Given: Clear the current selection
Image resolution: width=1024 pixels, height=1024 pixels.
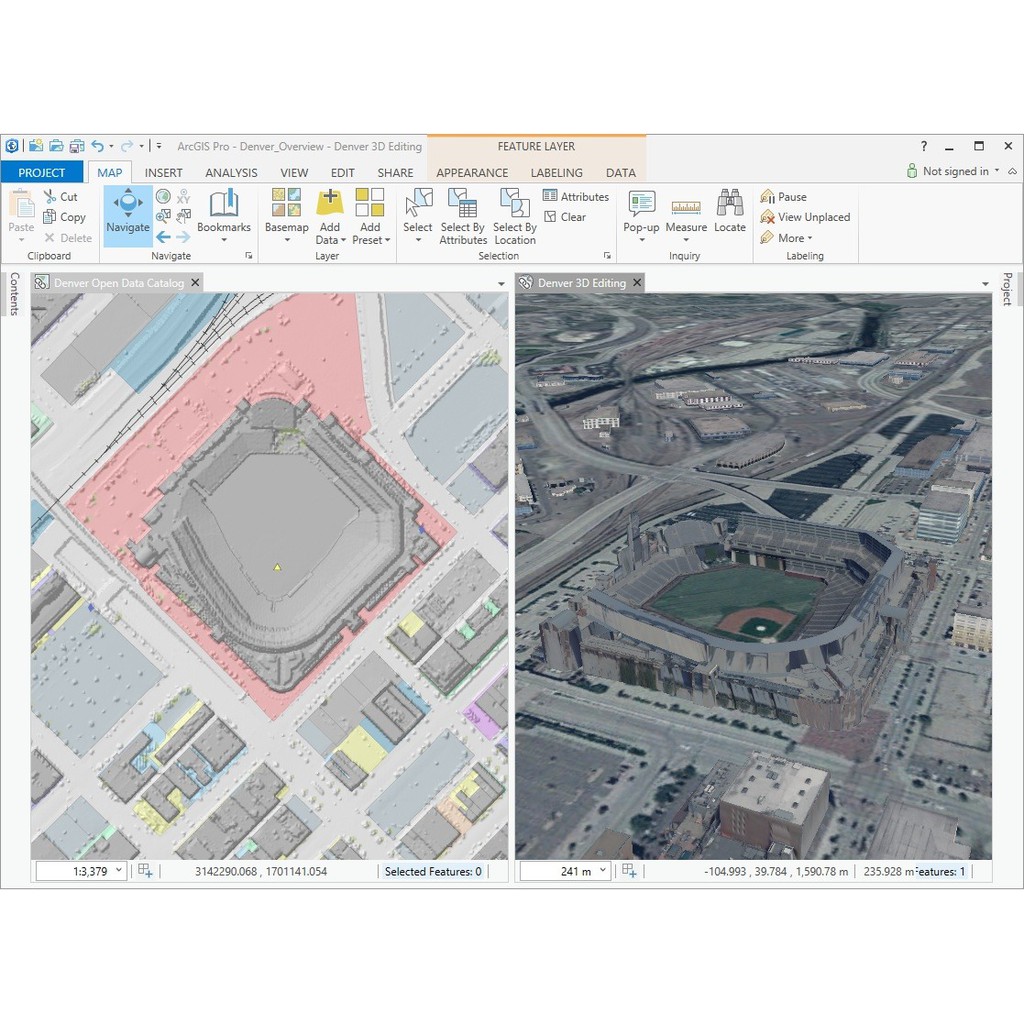Looking at the screenshot, I should pos(565,217).
